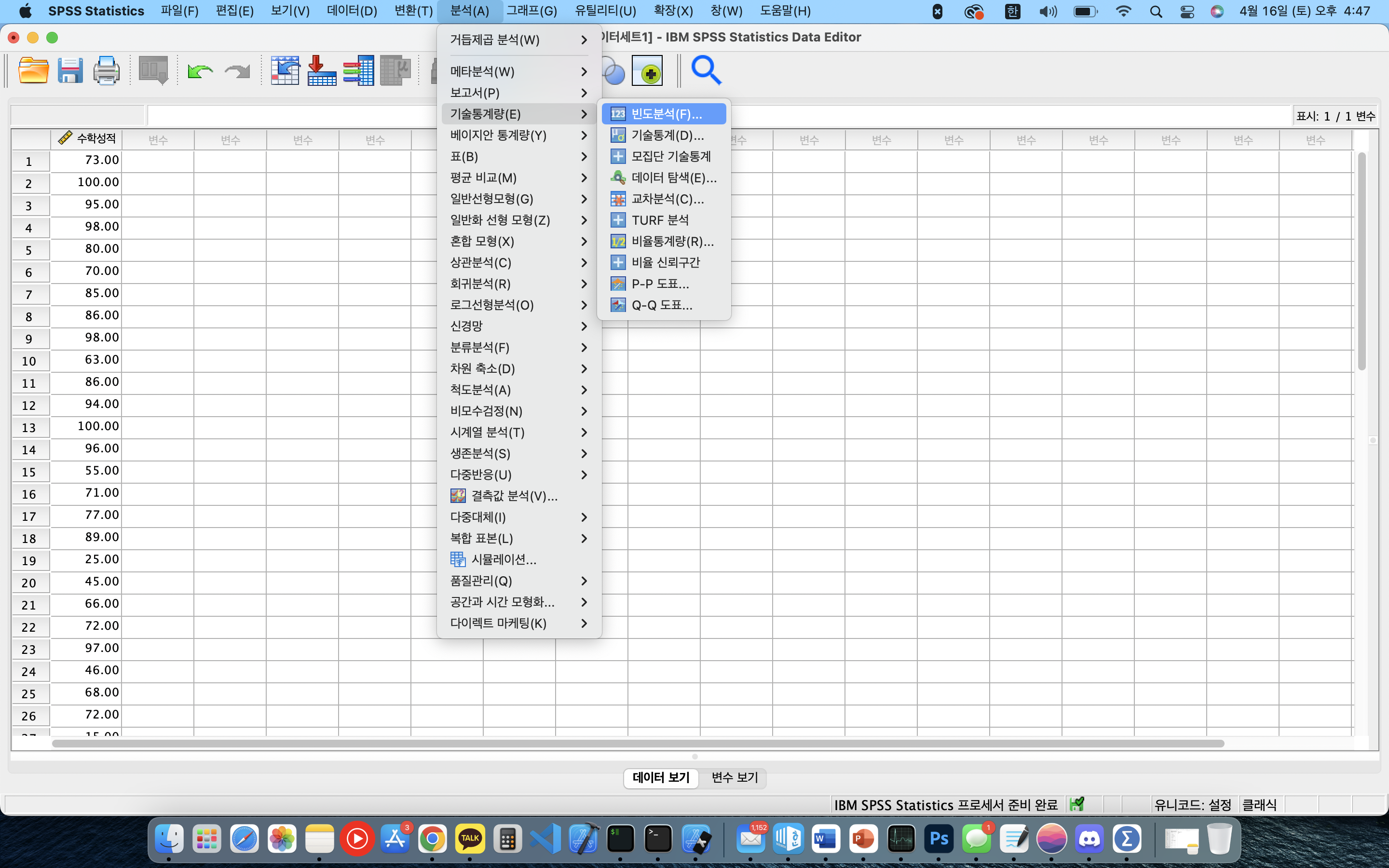This screenshot has height=868, width=1389.
Task: Open Visual Studio Code from the Dock
Action: 545,839
